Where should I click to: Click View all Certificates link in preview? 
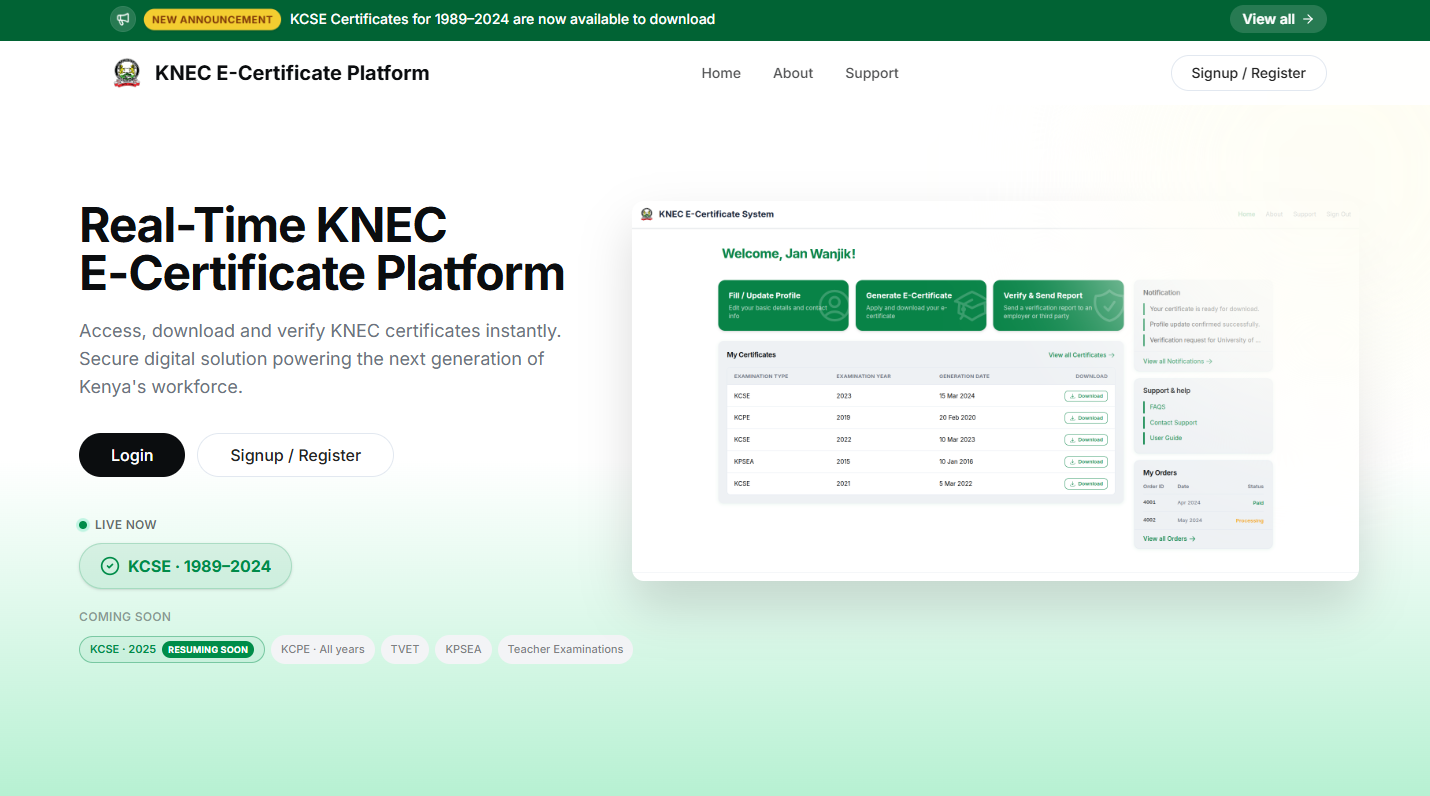click(x=1081, y=355)
